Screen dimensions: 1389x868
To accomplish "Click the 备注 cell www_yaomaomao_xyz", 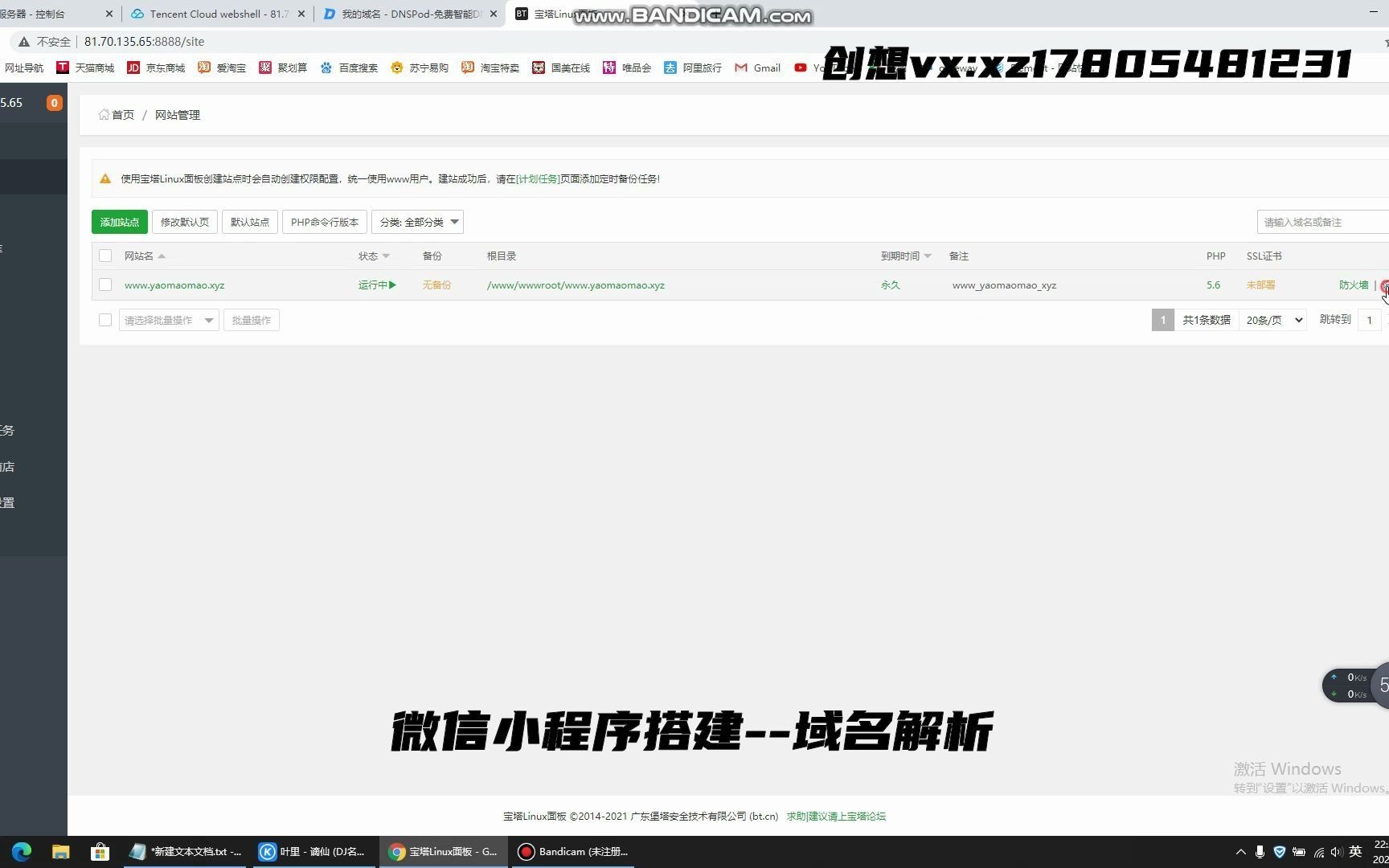I will click(x=1004, y=285).
